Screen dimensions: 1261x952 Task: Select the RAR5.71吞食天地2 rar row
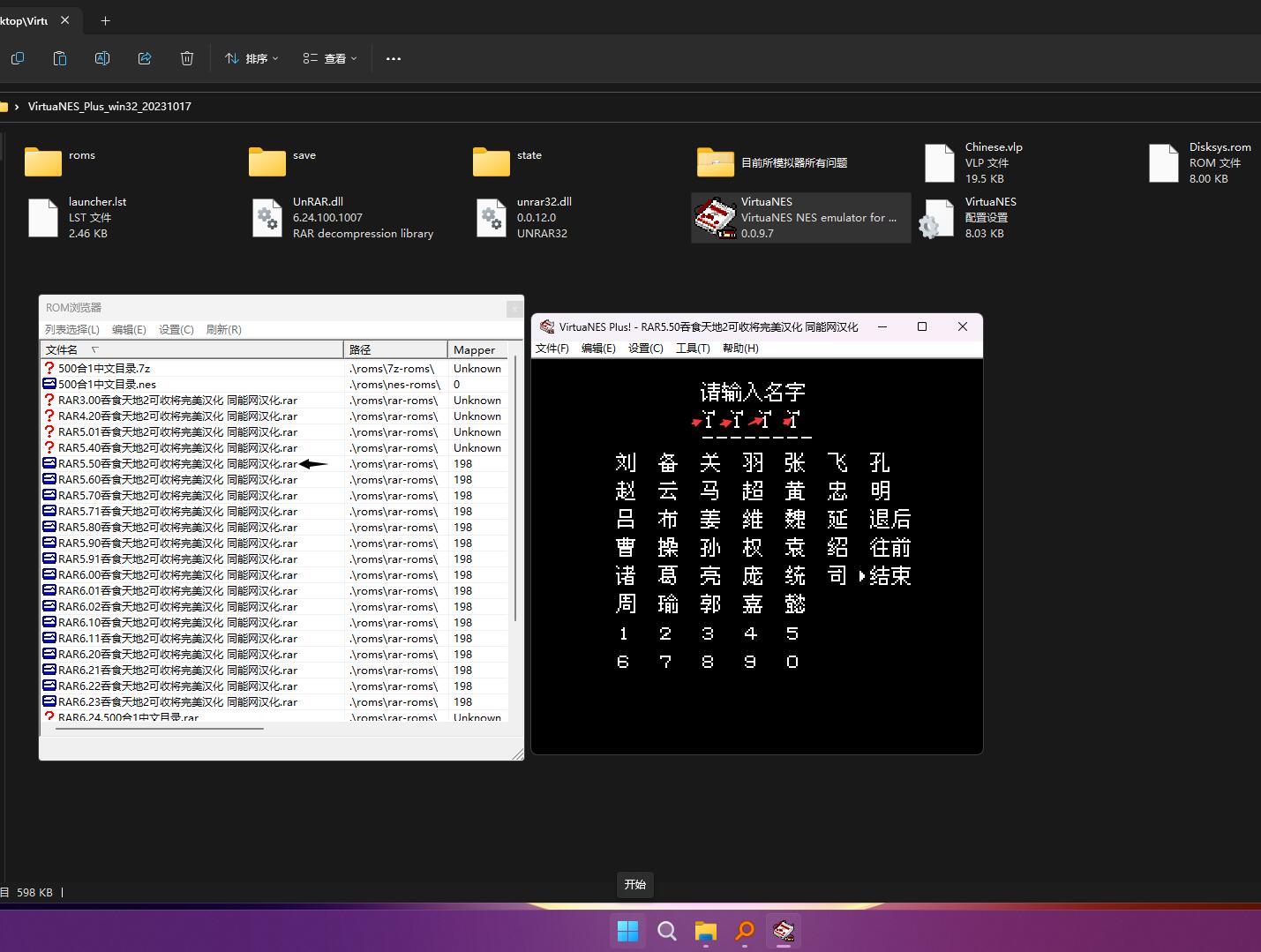click(x=274, y=511)
